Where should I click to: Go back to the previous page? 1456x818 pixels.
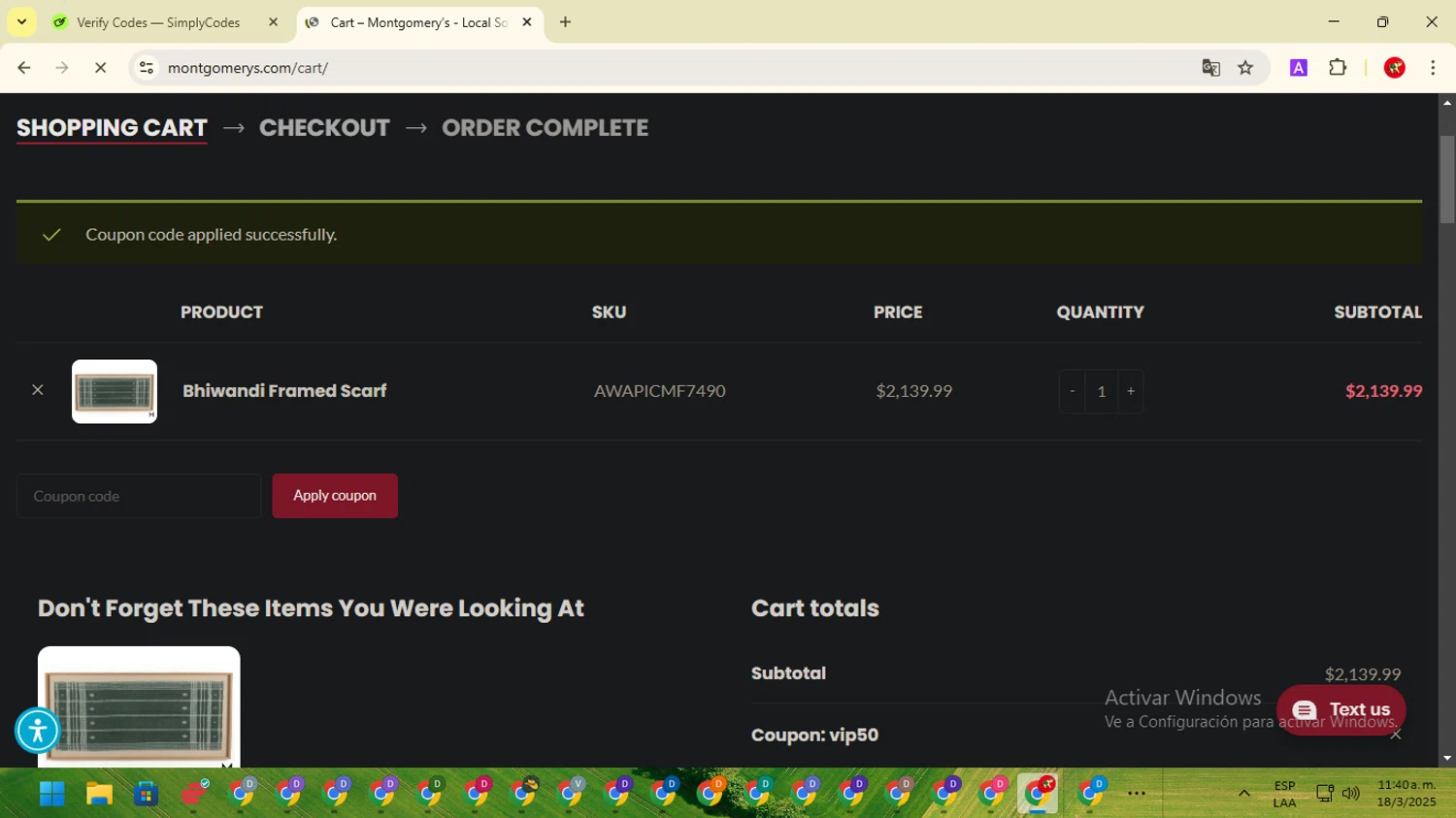[24, 68]
